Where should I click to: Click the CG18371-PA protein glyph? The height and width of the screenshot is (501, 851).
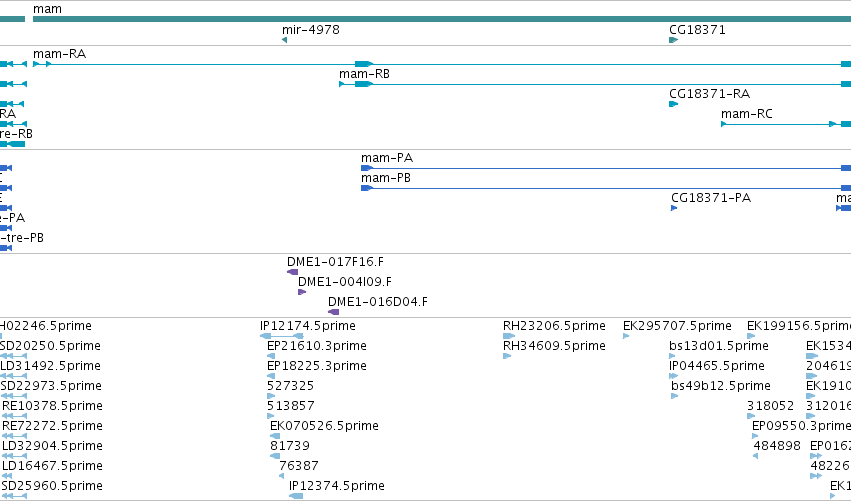point(674,208)
